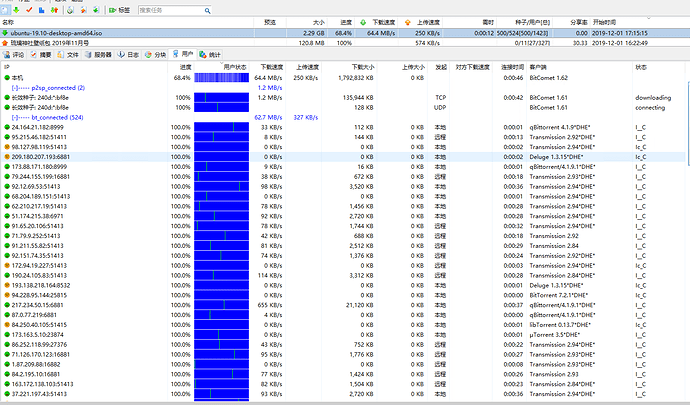Click the red checkmark toolbar icon
The image size is (690, 405).
click(29, 9)
